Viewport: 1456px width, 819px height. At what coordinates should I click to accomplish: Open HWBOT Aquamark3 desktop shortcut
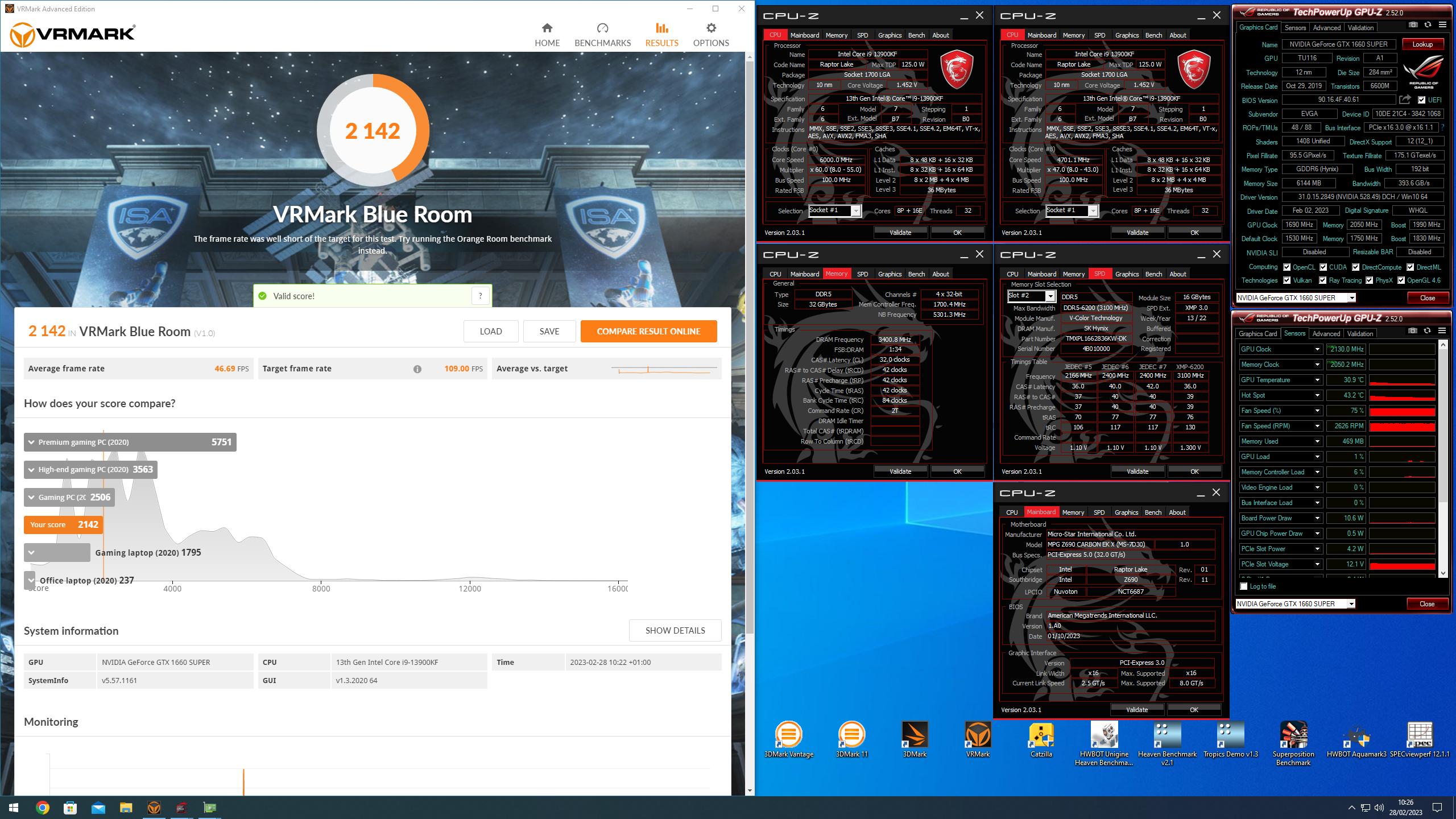(x=1356, y=739)
